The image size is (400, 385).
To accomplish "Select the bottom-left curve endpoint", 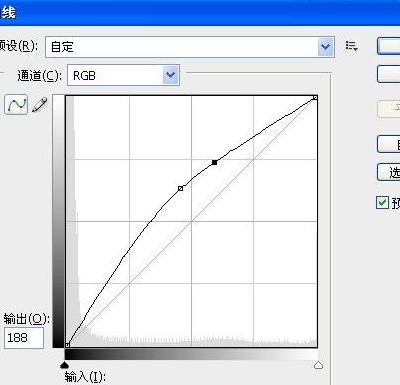I will pos(67,345).
